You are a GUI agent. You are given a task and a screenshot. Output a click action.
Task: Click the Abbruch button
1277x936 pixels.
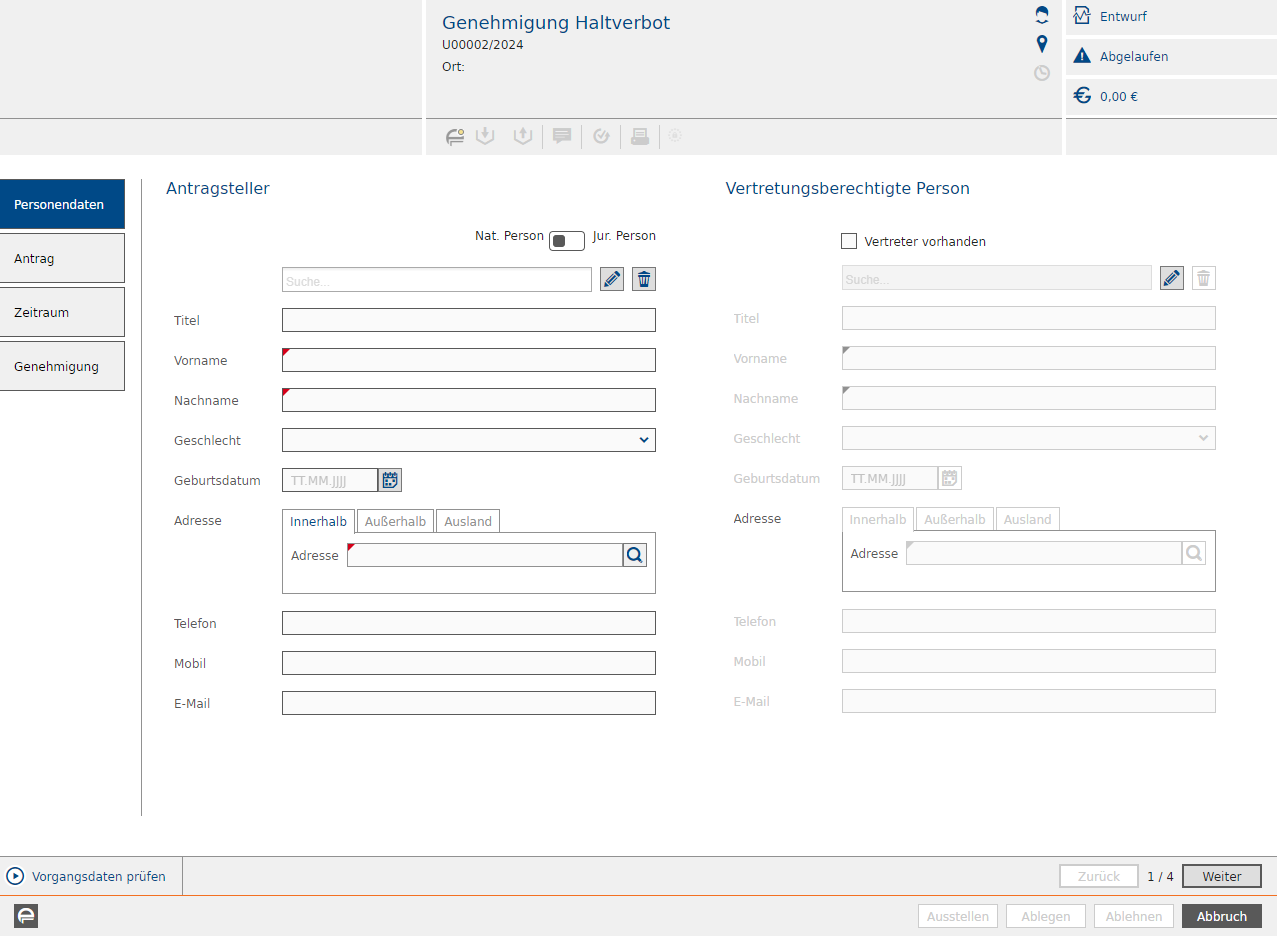point(1221,916)
